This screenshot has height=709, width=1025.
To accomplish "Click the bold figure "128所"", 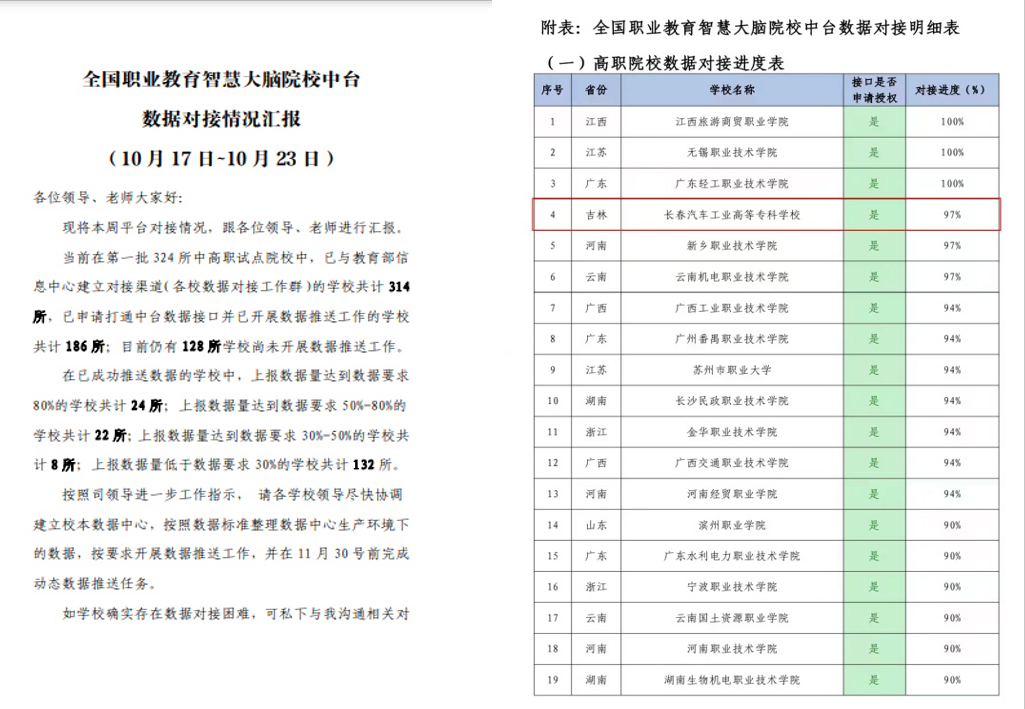I will click(x=201, y=346).
